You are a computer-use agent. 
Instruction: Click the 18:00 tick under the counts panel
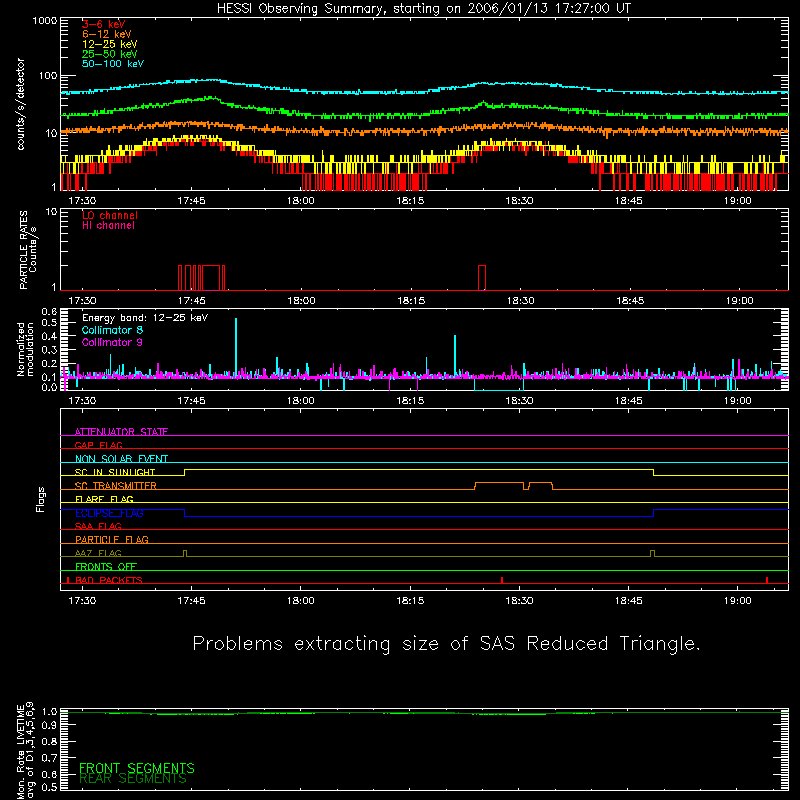pos(301,201)
